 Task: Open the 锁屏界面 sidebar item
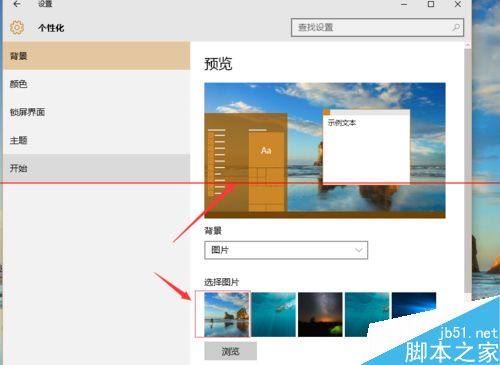click(96, 112)
